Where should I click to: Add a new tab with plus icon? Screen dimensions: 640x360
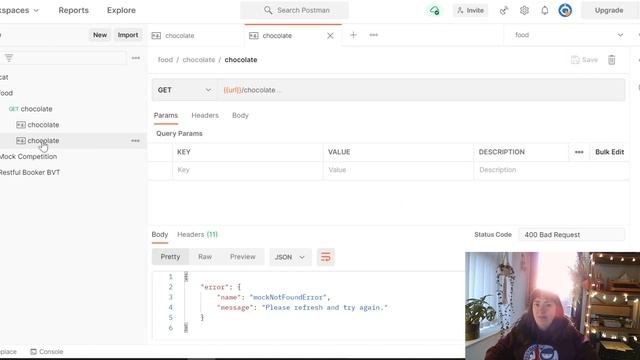pyautogui.click(x=353, y=35)
